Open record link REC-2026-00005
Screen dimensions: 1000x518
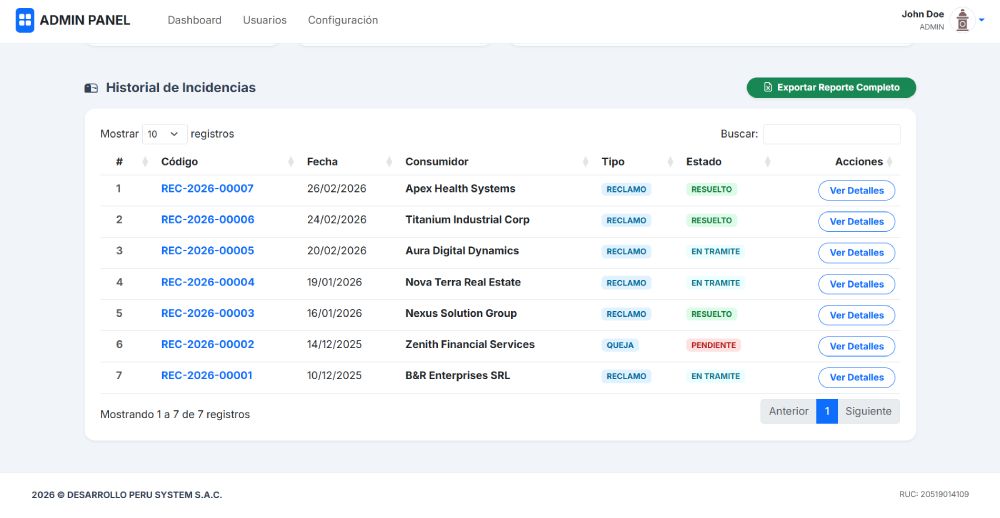207,251
